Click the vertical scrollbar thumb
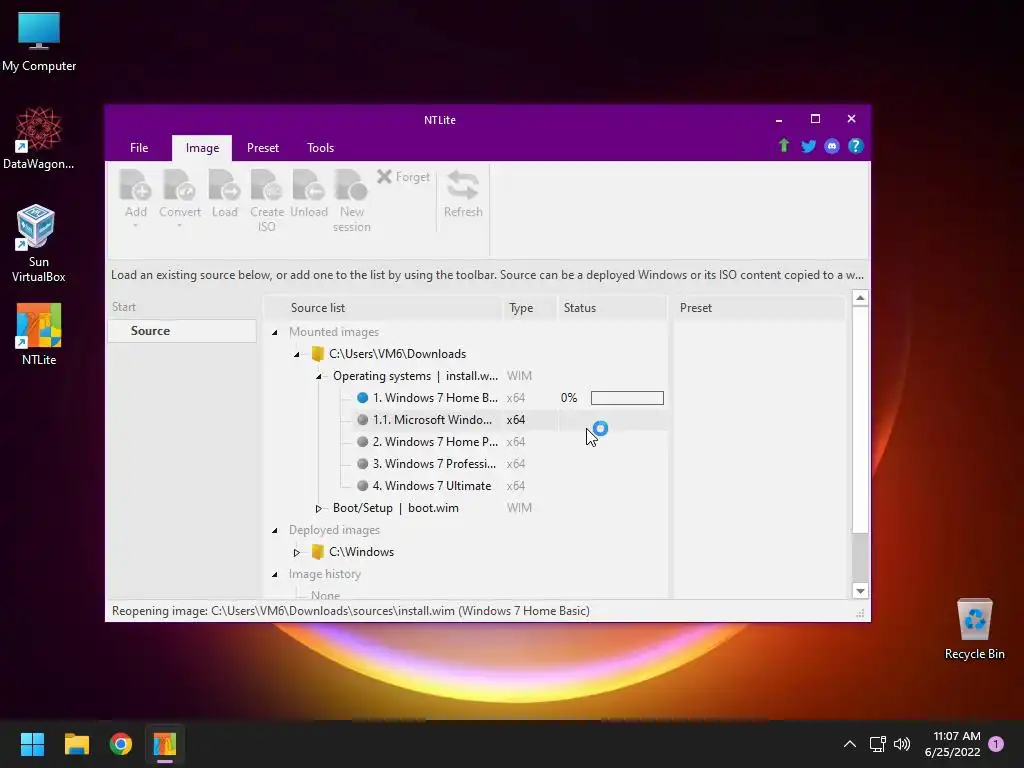Viewport: 1024px width, 768px height. [x=860, y=419]
